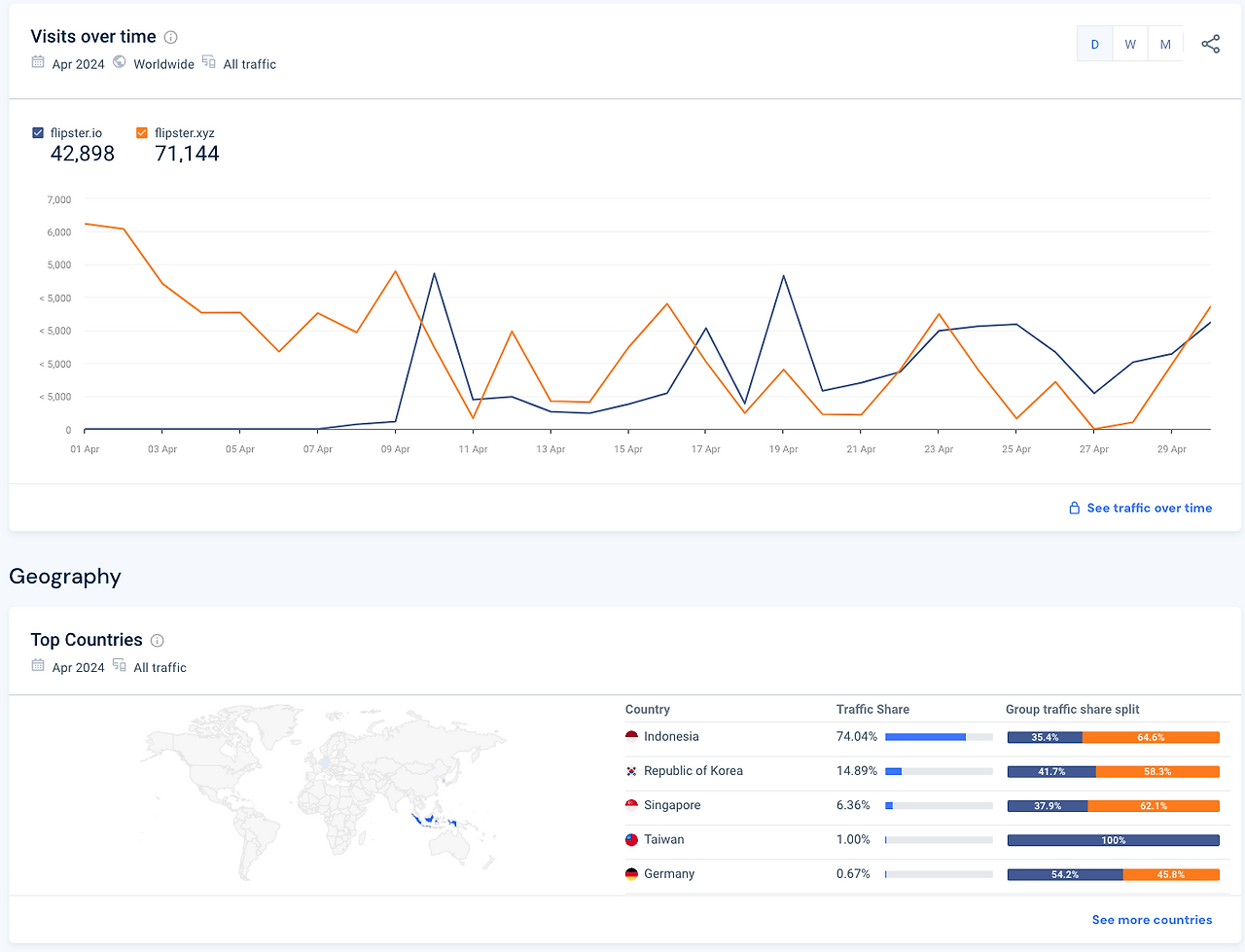Click the calendar icon in Top Countries header
Viewport: 1245px width, 952px height.
coord(38,665)
